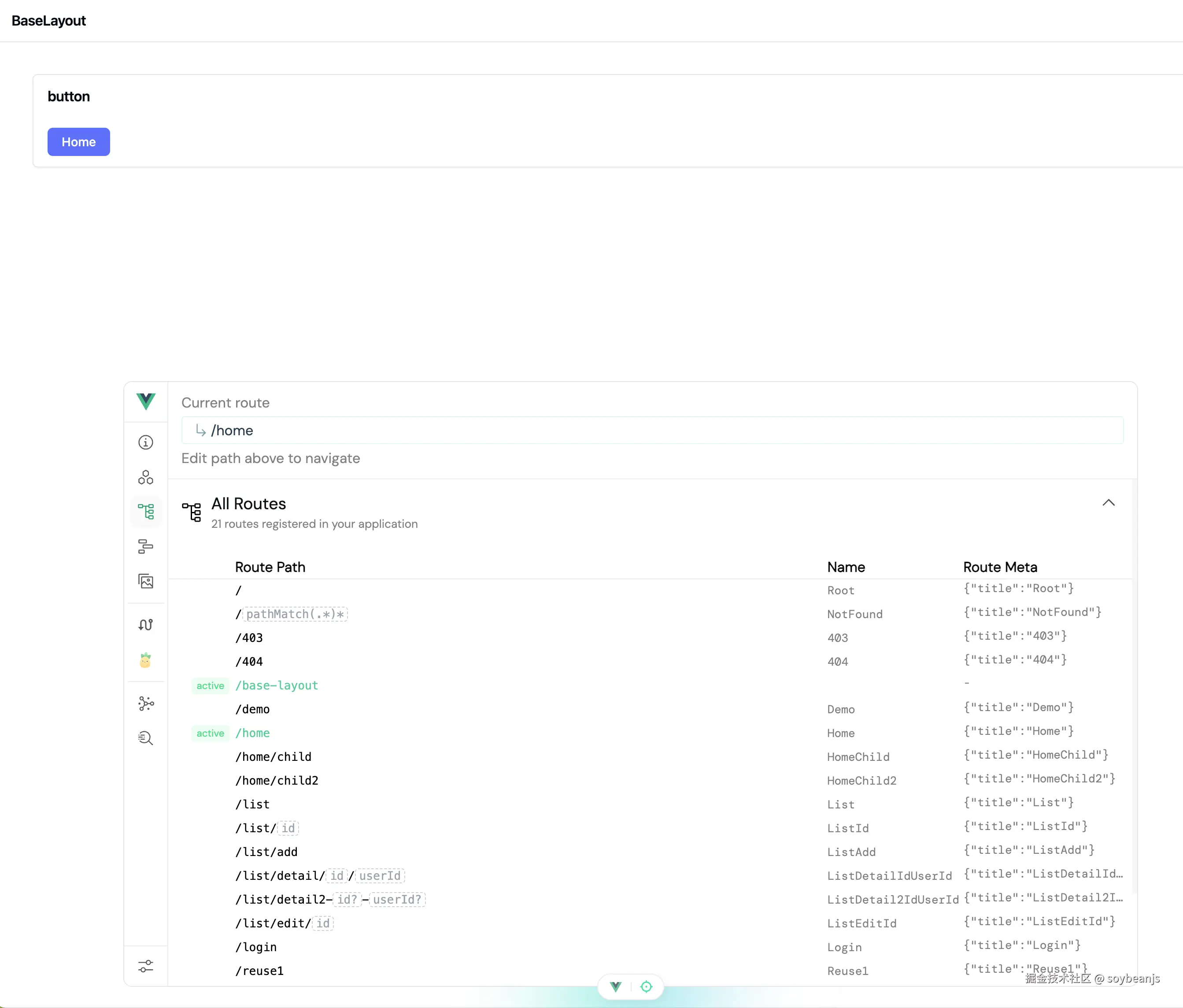Click the Vue logo in the floating toolbar
This screenshot has height=1008, width=1183.
click(x=614, y=986)
